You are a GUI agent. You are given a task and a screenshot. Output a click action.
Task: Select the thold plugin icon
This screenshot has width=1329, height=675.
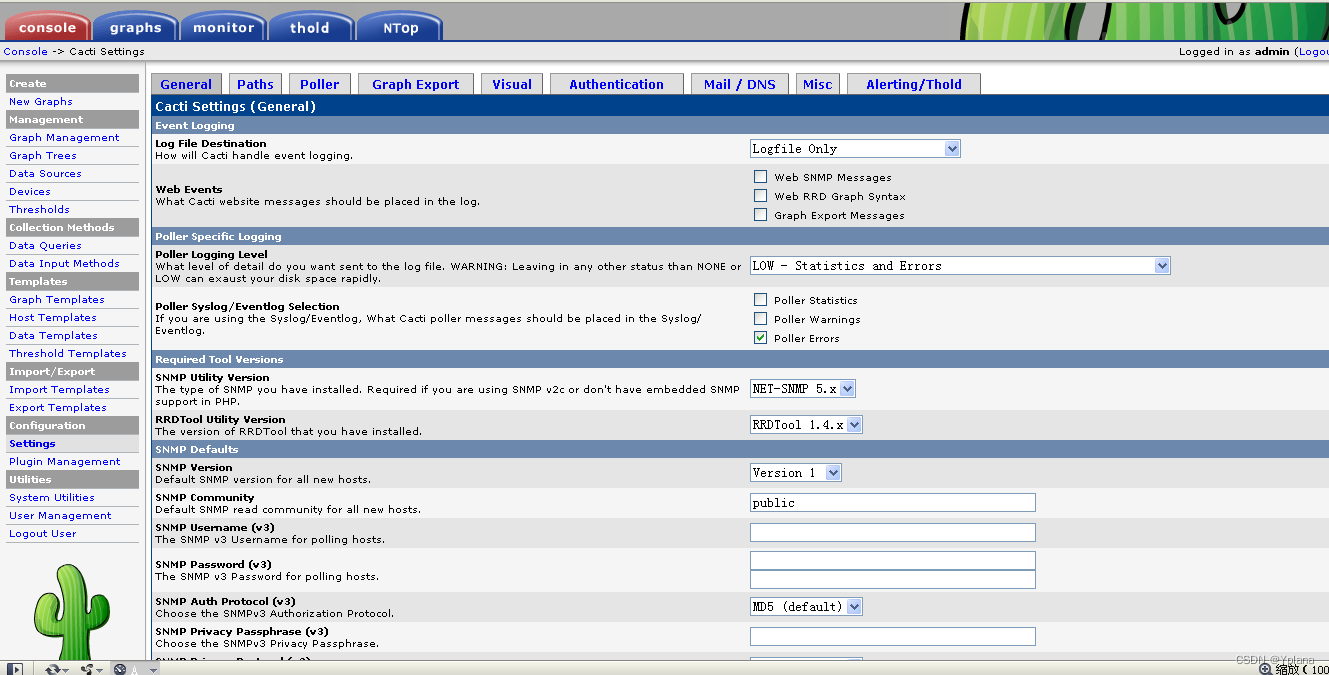point(311,24)
